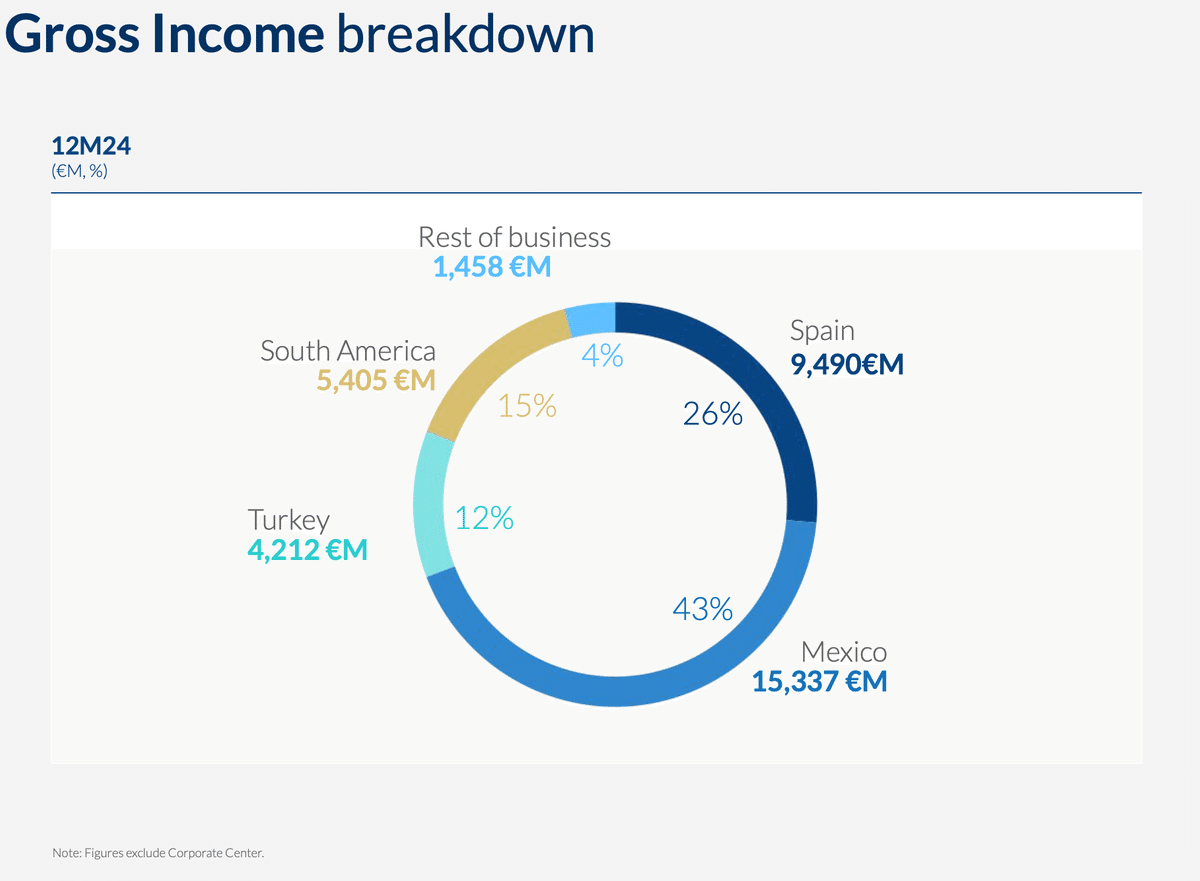Click the 4% percentage label
The image size is (1200, 881).
(x=602, y=355)
